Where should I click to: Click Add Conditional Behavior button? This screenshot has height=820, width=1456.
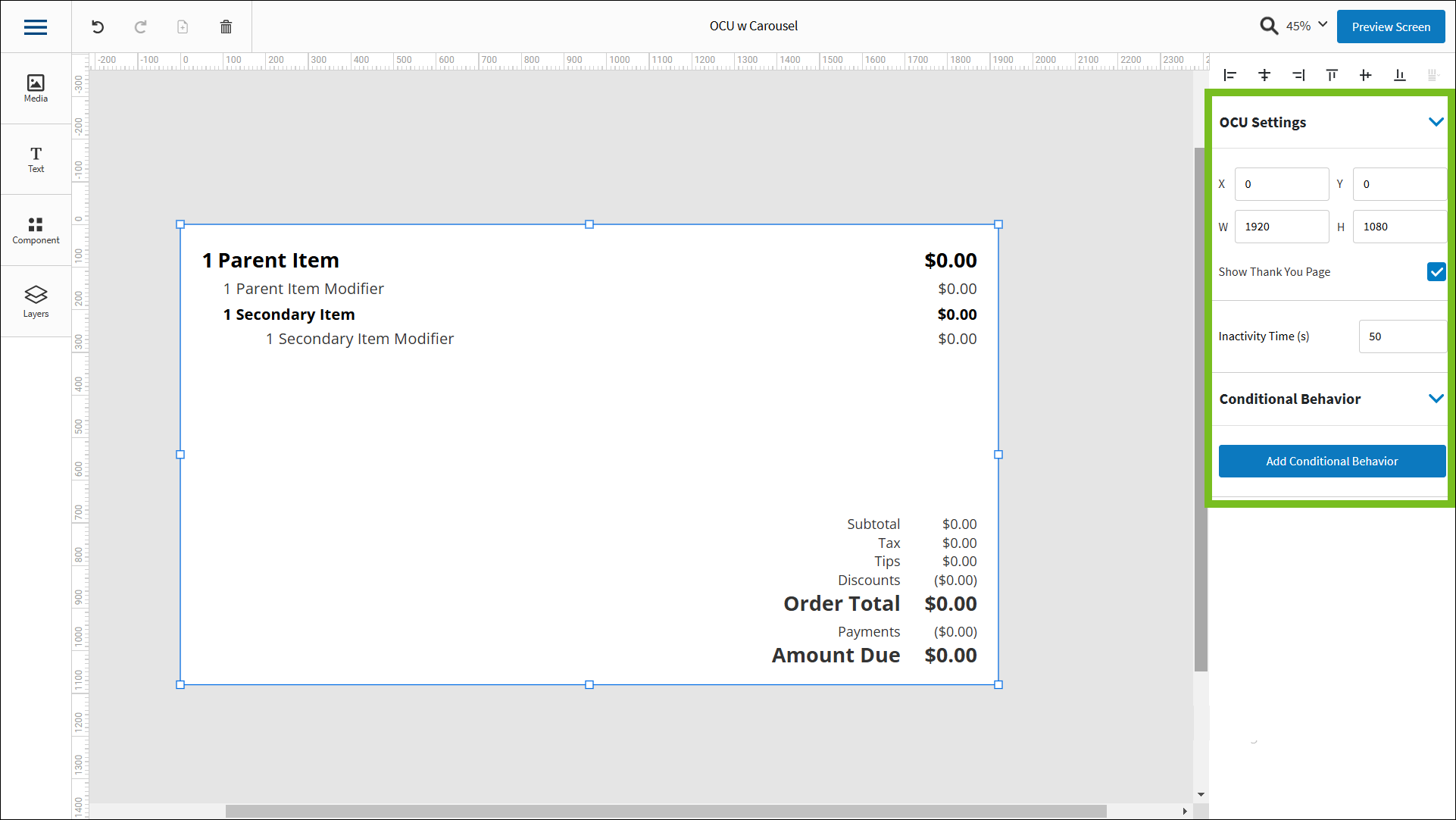[x=1332, y=461]
